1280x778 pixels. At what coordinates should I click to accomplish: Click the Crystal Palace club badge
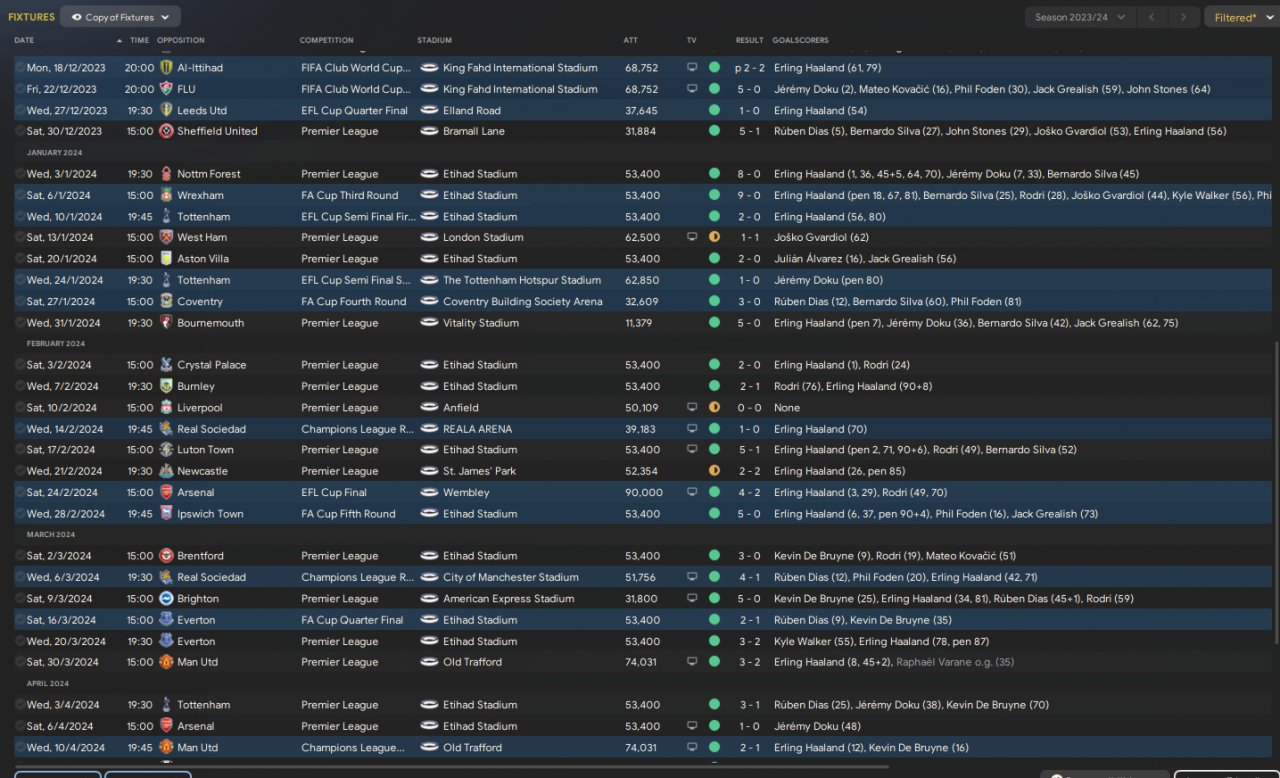point(166,366)
